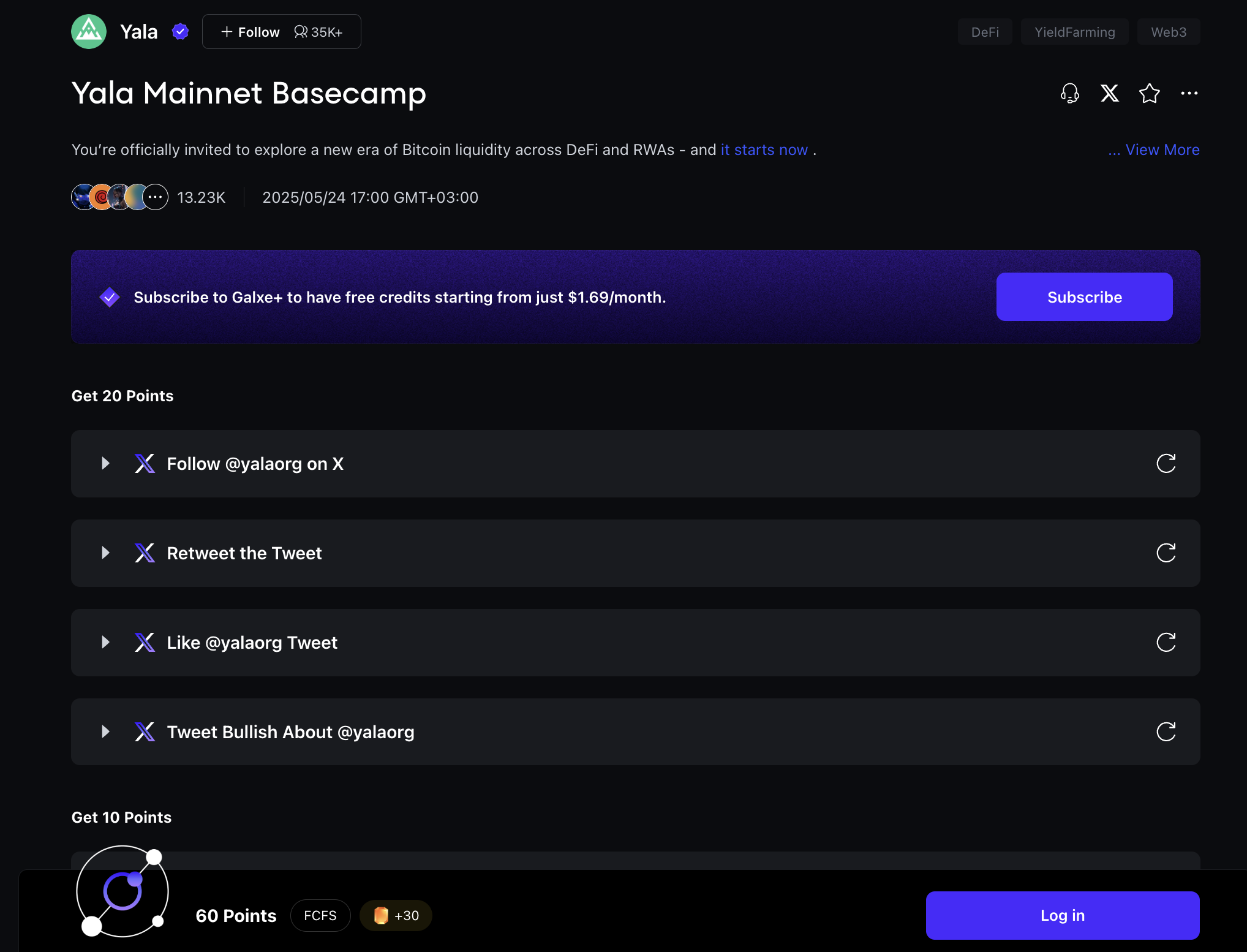Expand the Retweet the Tweet task
Screen dimensions: 1247x952
pyautogui.click(x=105, y=553)
